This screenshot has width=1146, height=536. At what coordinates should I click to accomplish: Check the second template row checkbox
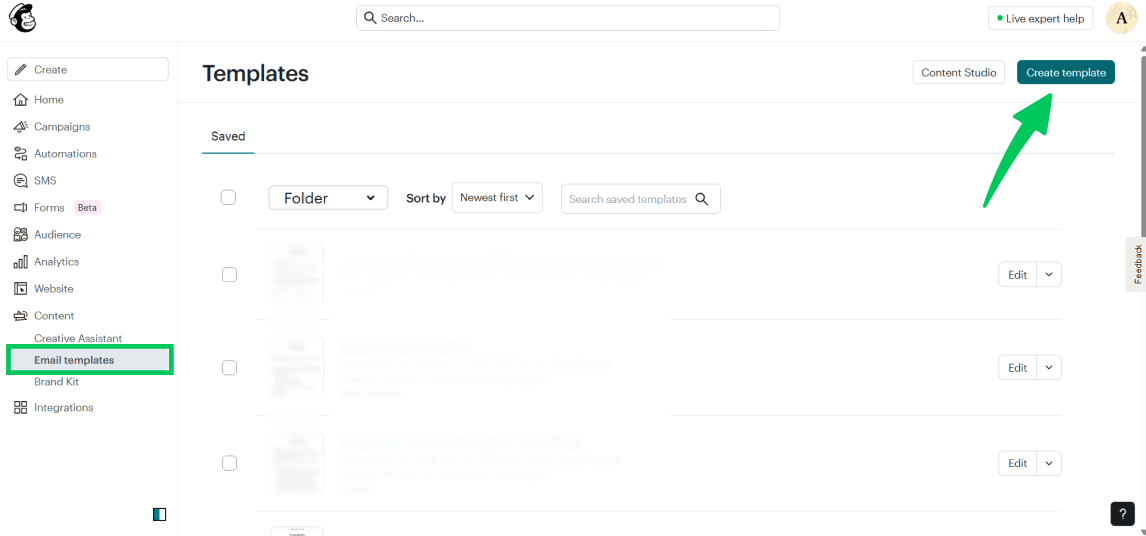coord(229,368)
